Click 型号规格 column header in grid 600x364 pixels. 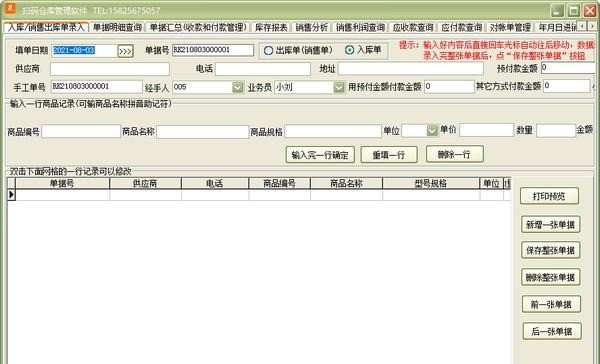pos(431,183)
